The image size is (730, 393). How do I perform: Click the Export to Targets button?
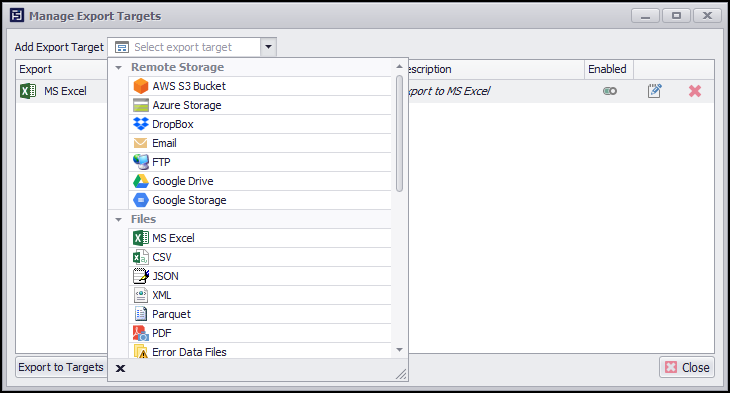click(61, 367)
